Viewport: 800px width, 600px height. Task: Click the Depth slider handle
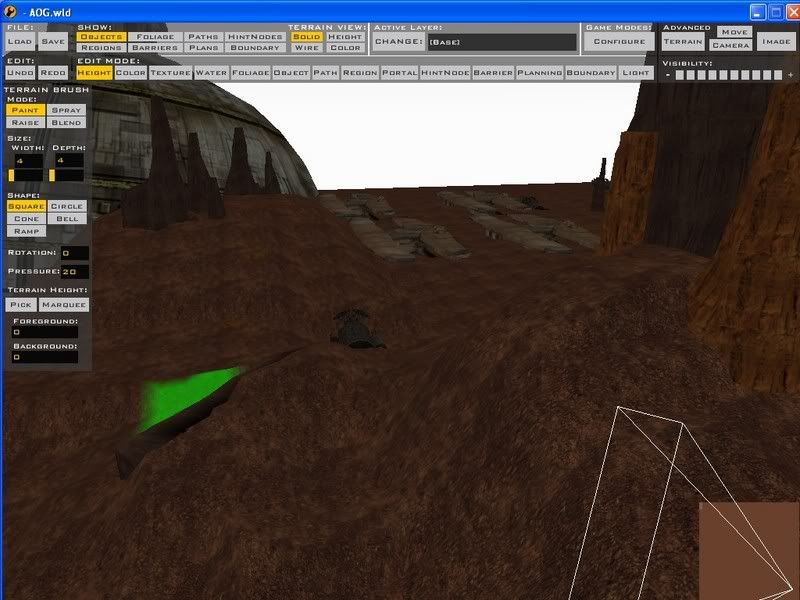(52, 175)
